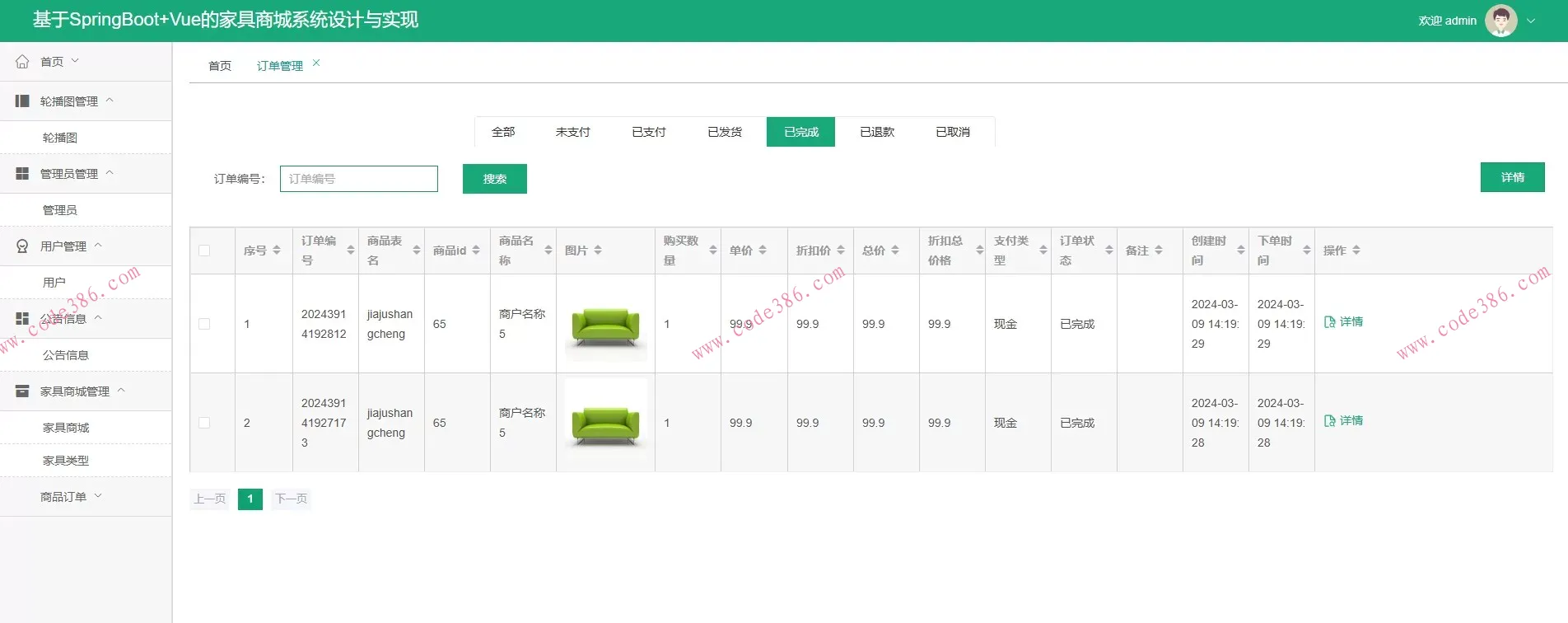Viewport: 1568px width, 623px height.
Task: Click the admin management grid icon
Action: pyautogui.click(x=22, y=173)
